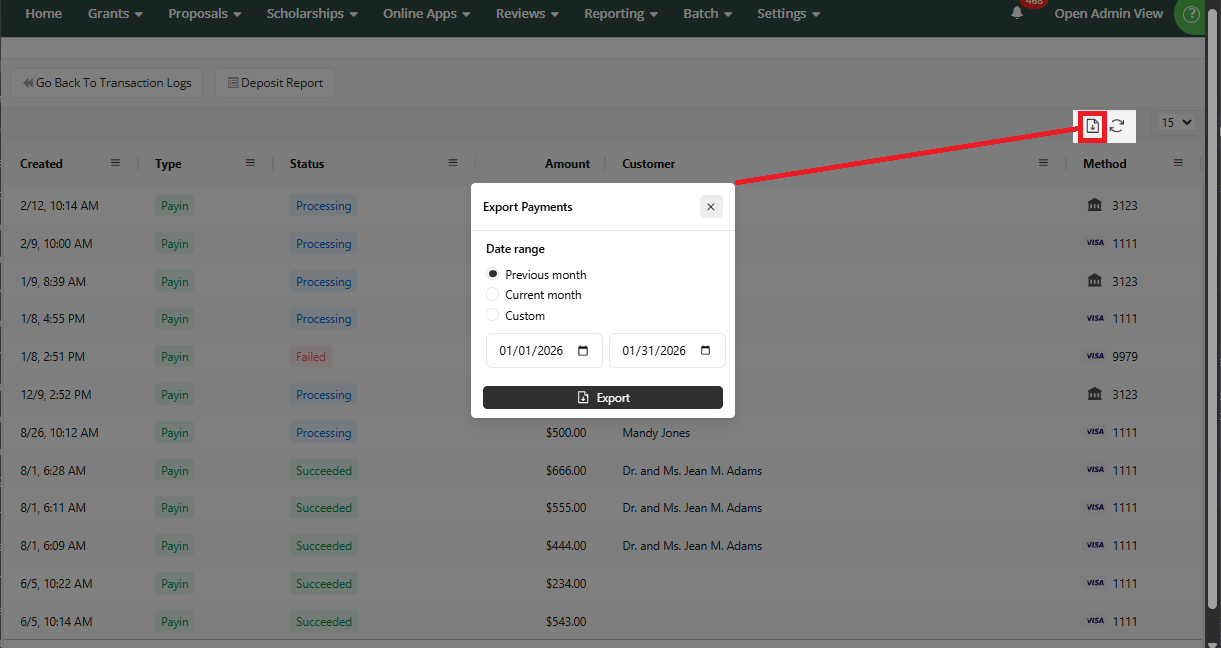
Task: Click the 1/8, 2:51 PM created cell
Action: [52, 356]
